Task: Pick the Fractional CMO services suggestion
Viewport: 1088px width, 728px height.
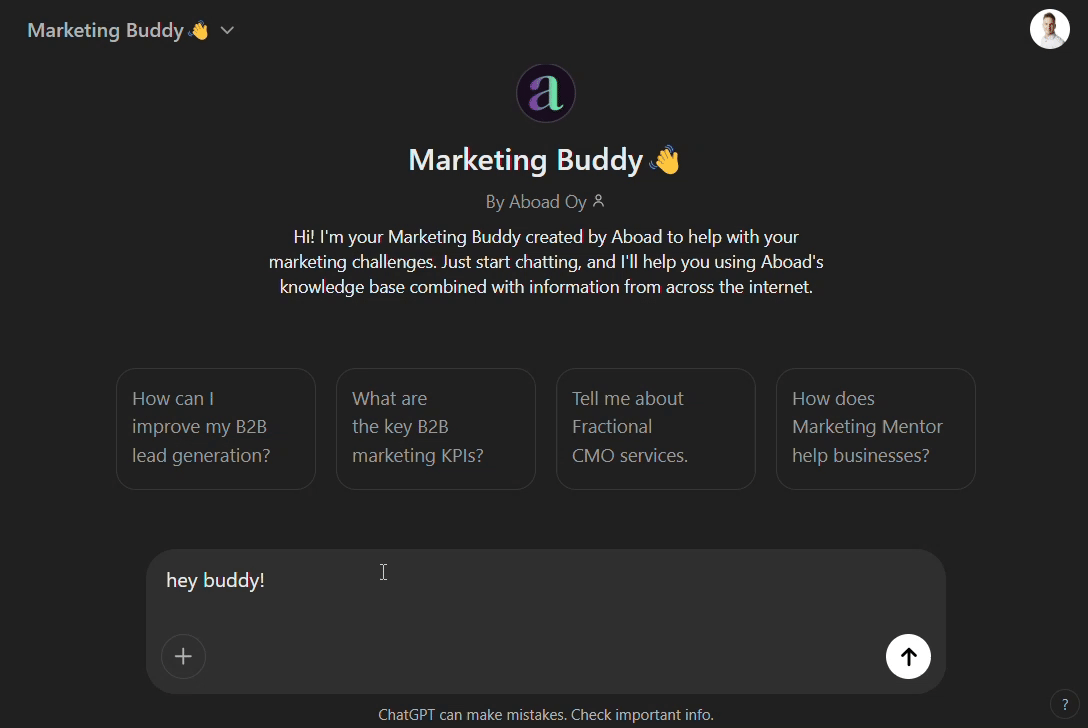Action: [x=656, y=428]
